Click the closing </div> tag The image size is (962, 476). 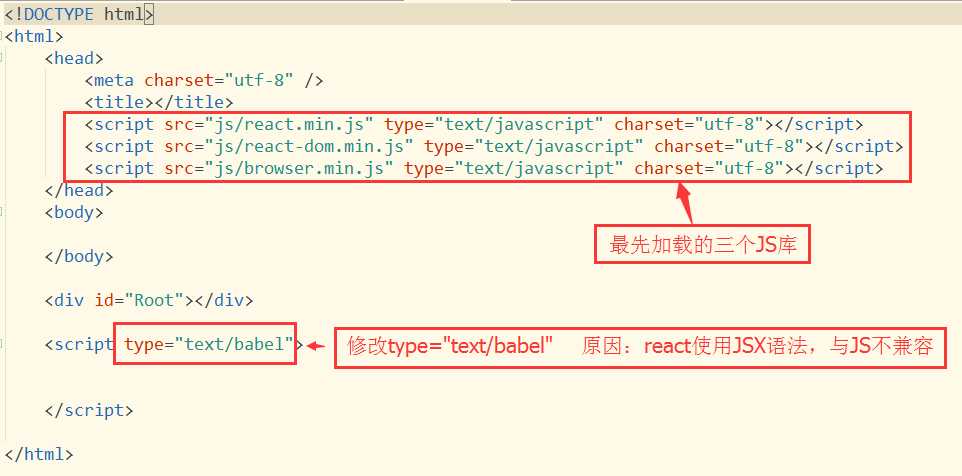[224, 301]
